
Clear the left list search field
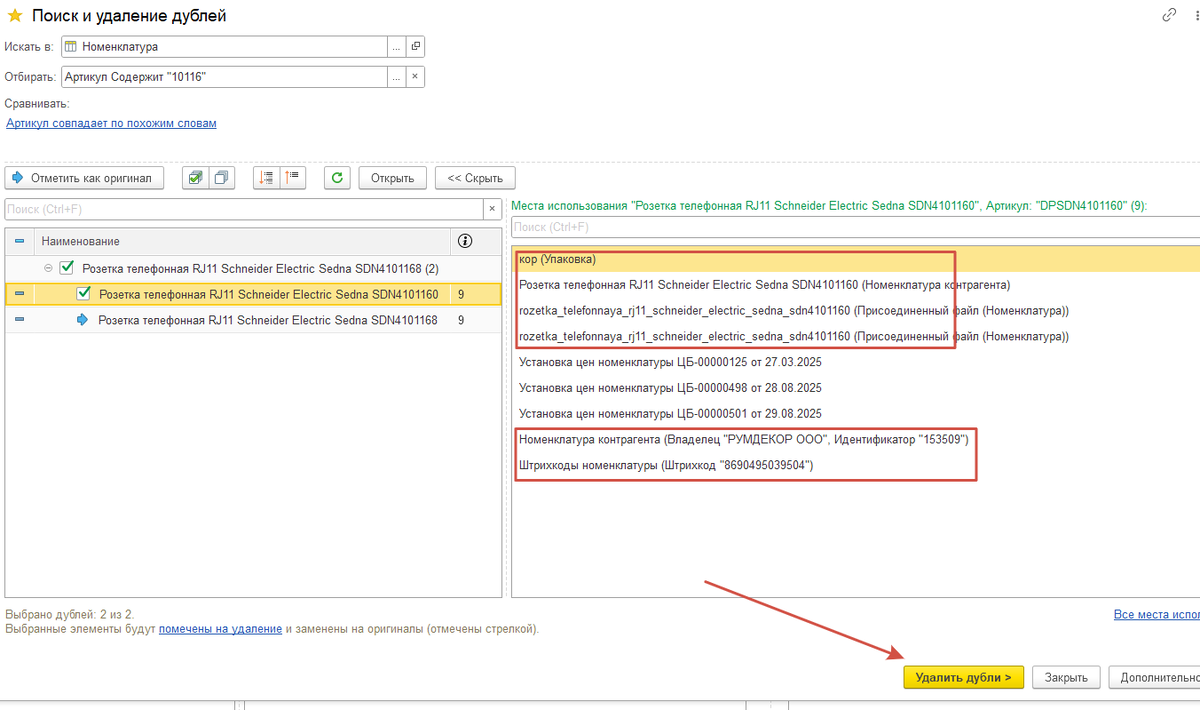pyautogui.click(x=492, y=209)
